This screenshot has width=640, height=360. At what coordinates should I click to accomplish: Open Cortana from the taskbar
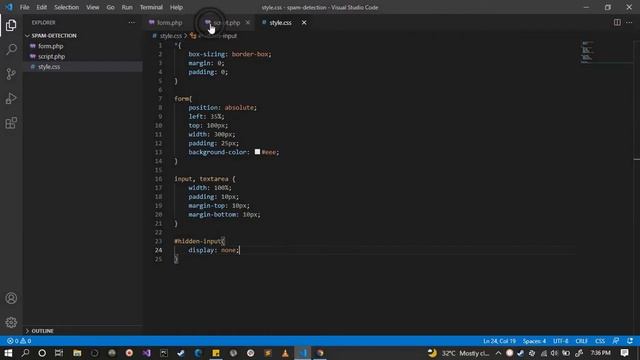click(x=42, y=353)
